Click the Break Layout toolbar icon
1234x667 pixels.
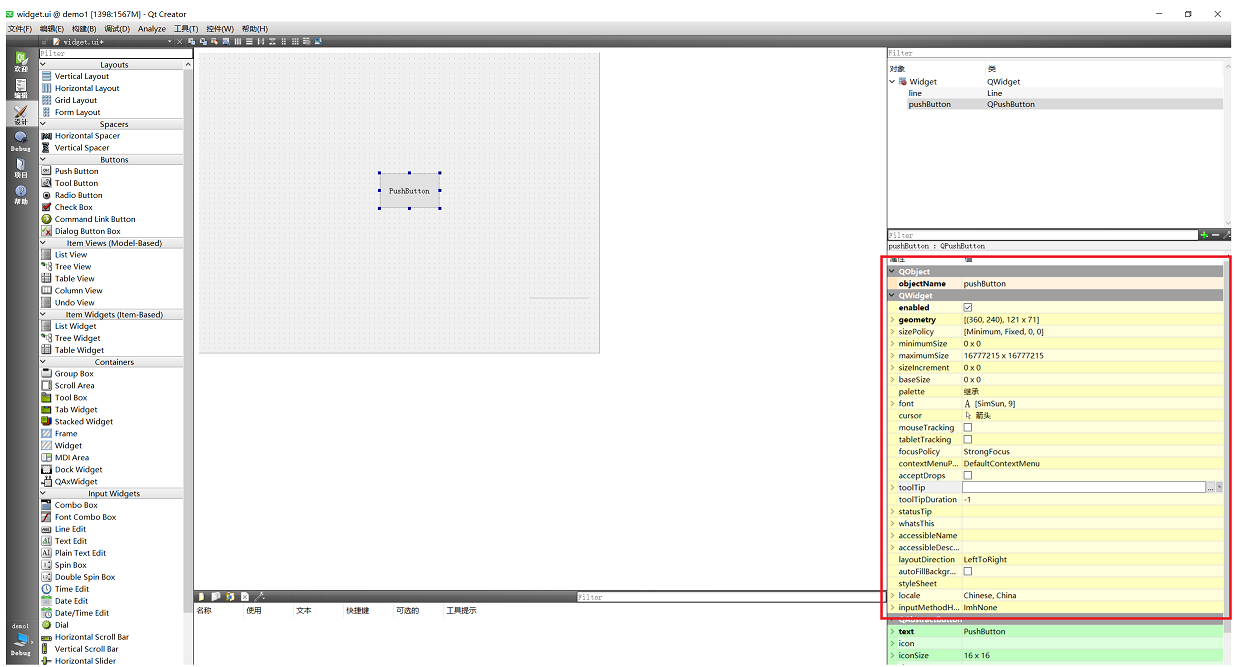[x=306, y=41]
